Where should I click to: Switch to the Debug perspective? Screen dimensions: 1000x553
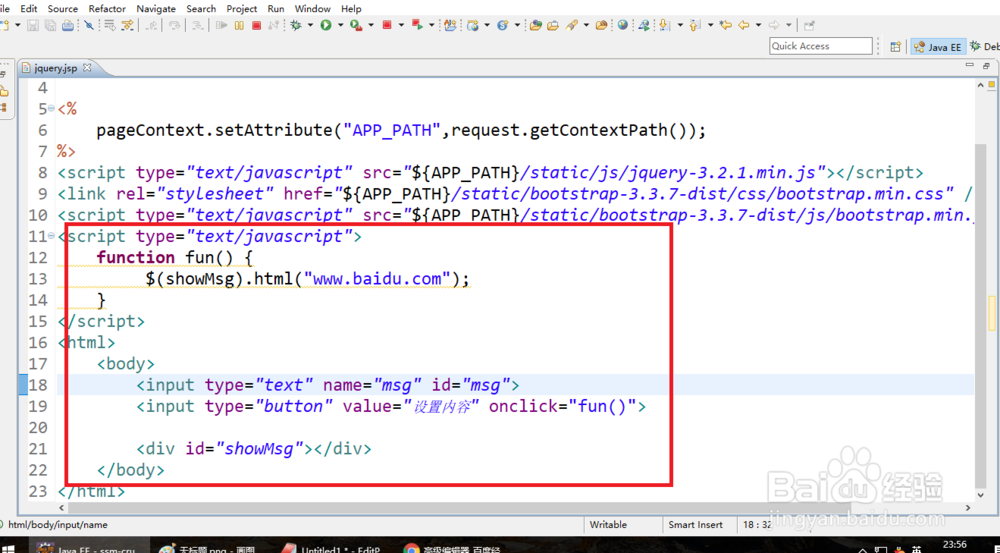tap(985, 47)
